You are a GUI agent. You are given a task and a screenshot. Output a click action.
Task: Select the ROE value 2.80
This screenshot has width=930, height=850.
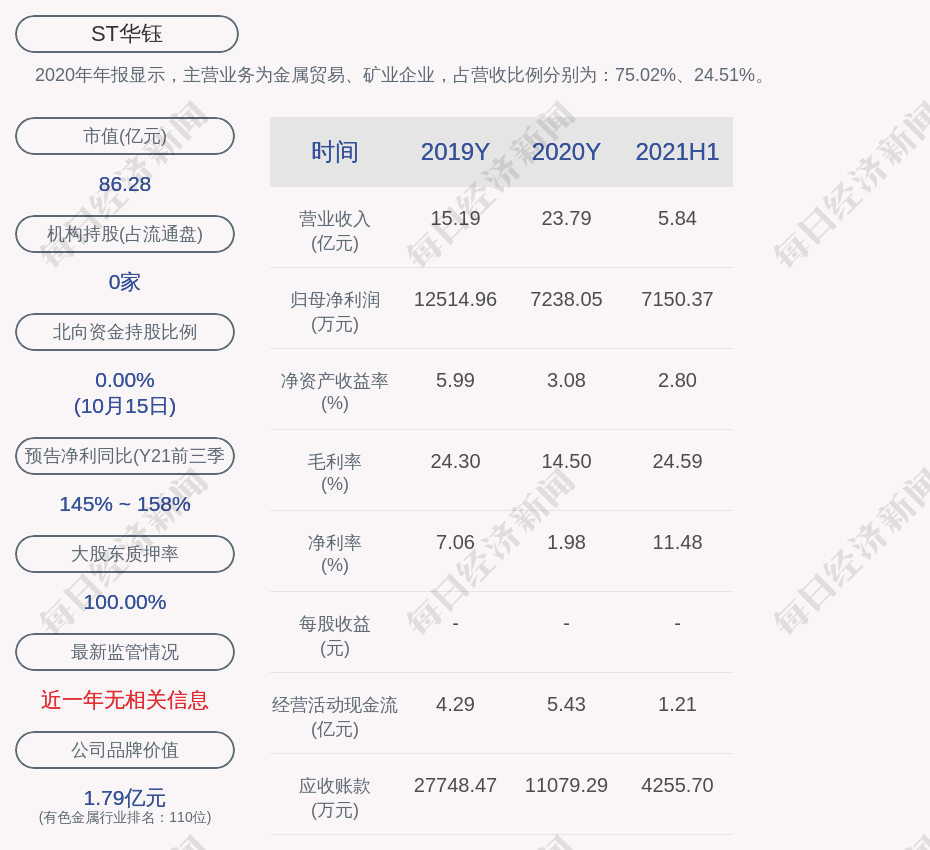(677, 380)
